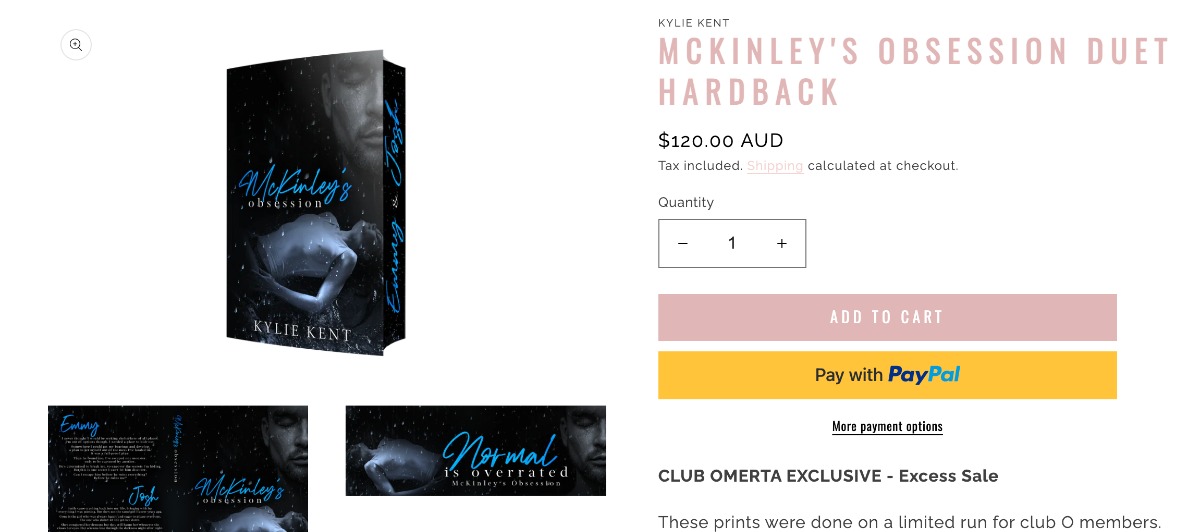The height and width of the screenshot is (532, 1200).
Task: Click the 'These prints were done' description line
Action: tap(909, 522)
